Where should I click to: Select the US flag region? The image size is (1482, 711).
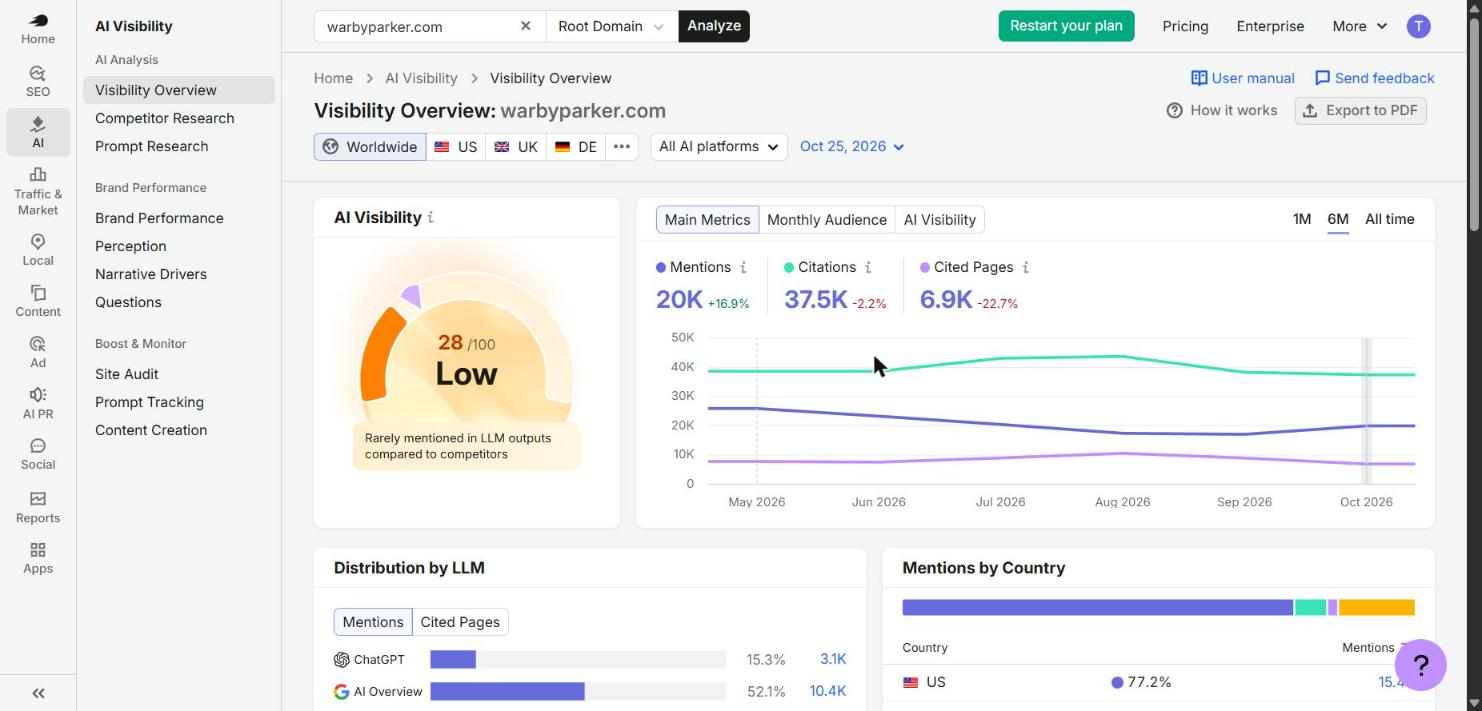(456, 147)
